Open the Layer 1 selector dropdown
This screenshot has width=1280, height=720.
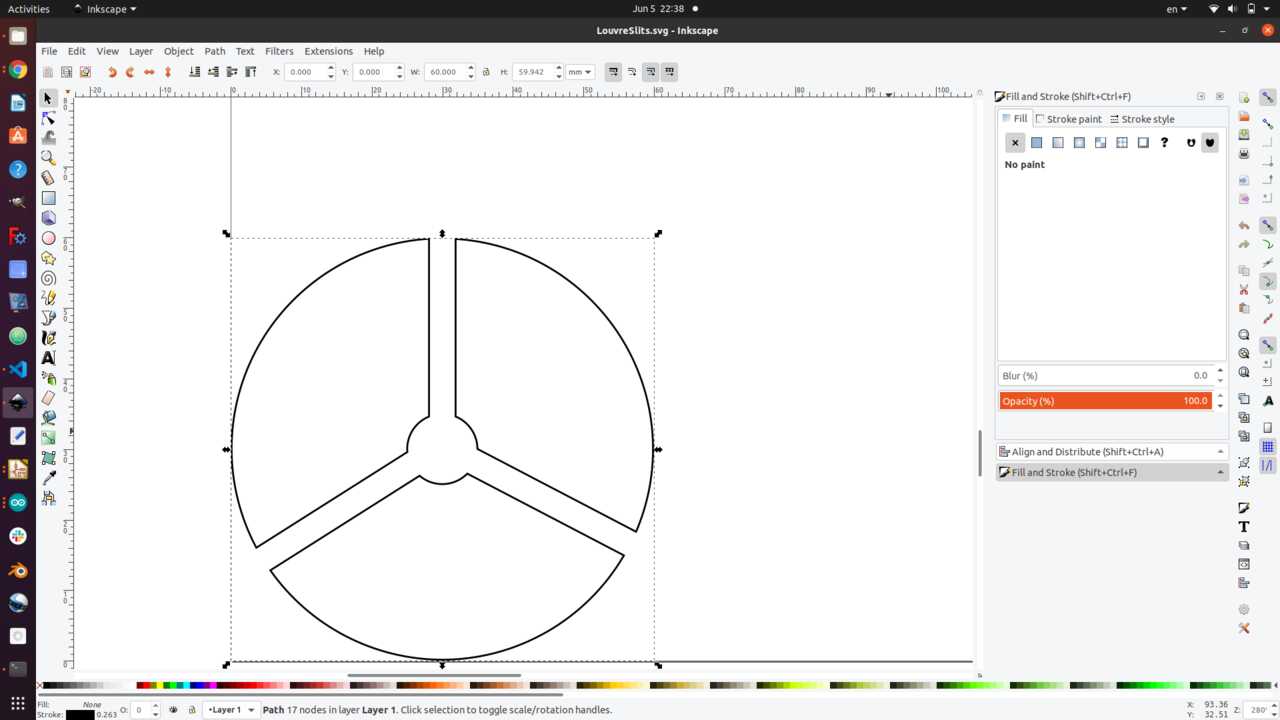click(231, 710)
